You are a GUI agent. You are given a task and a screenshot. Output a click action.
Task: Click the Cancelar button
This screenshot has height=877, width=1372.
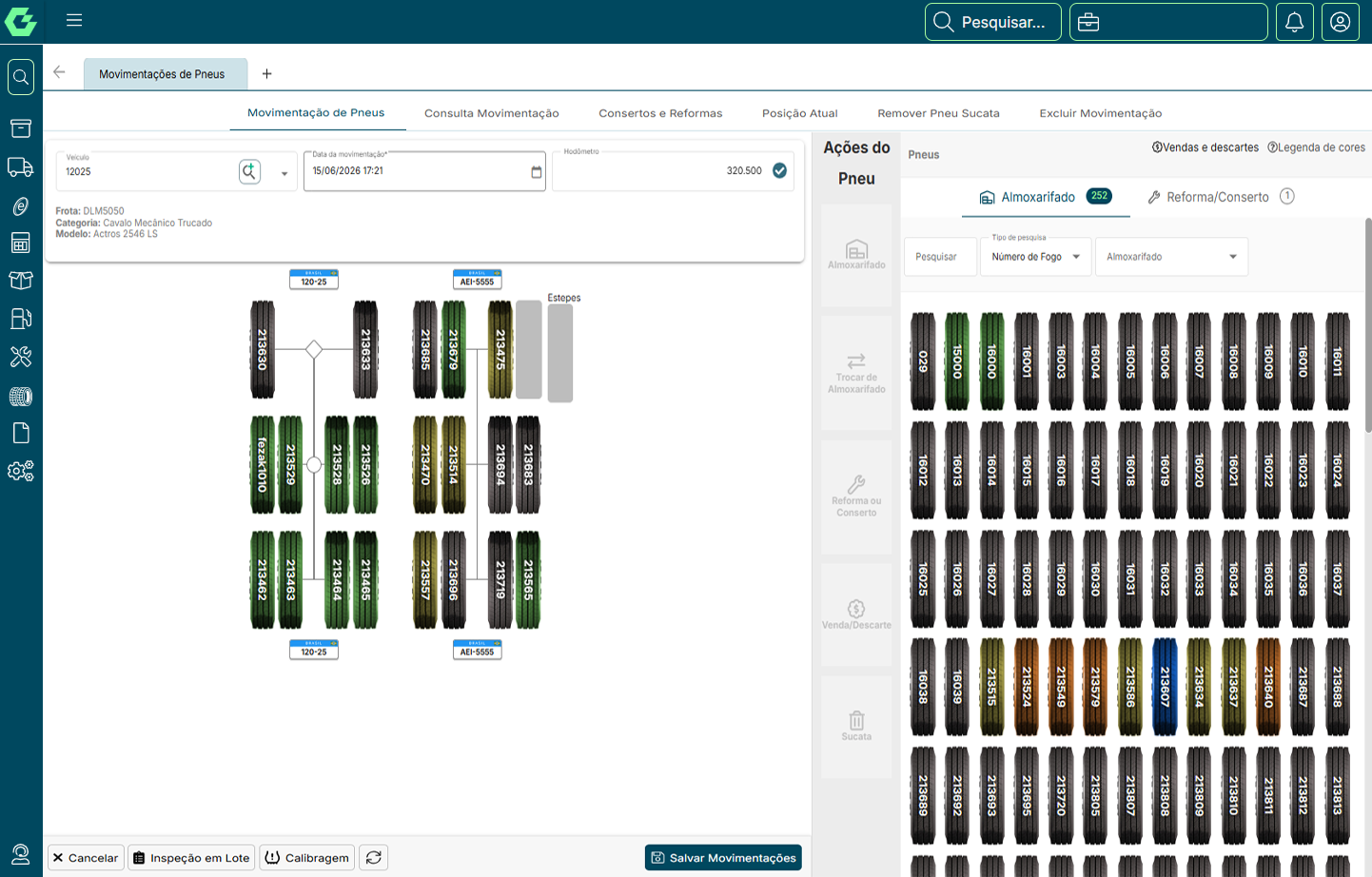click(x=85, y=857)
